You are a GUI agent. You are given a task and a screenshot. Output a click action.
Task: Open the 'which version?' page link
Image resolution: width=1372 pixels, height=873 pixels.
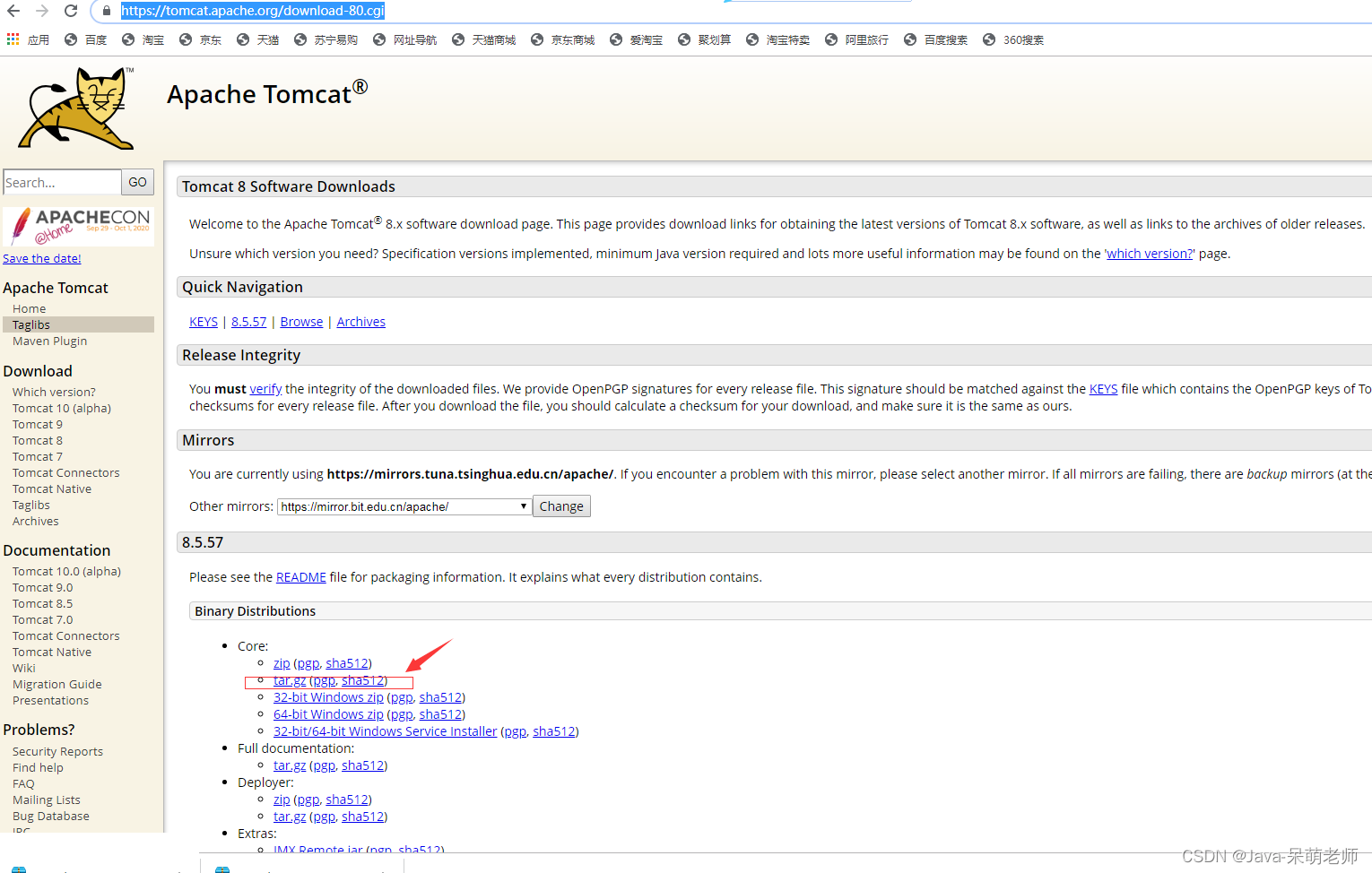(1150, 254)
